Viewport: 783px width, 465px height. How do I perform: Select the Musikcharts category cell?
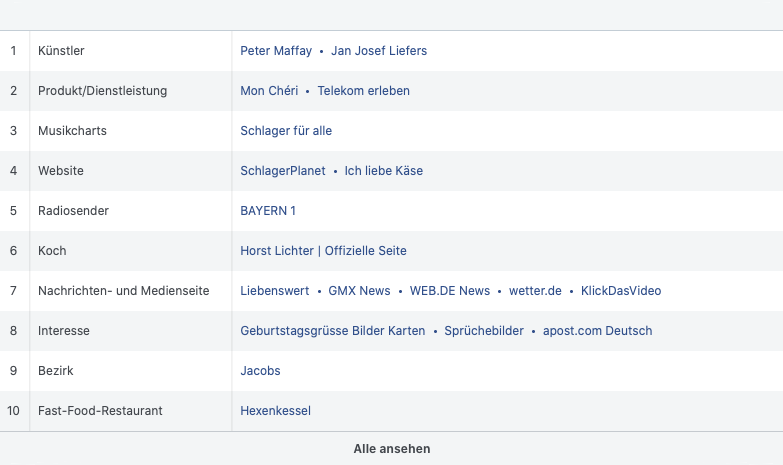131,131
